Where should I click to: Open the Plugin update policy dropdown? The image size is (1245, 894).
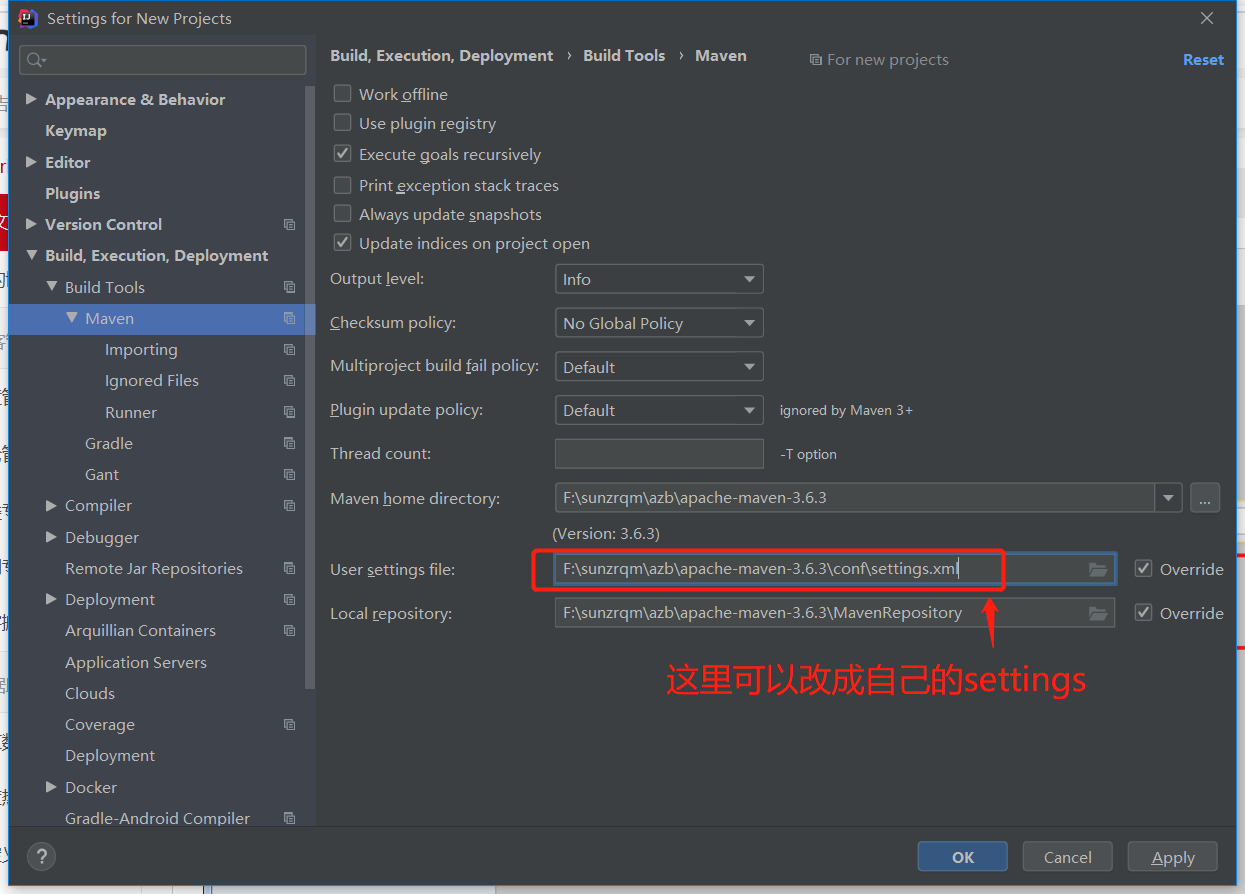(x=659, y=410)
